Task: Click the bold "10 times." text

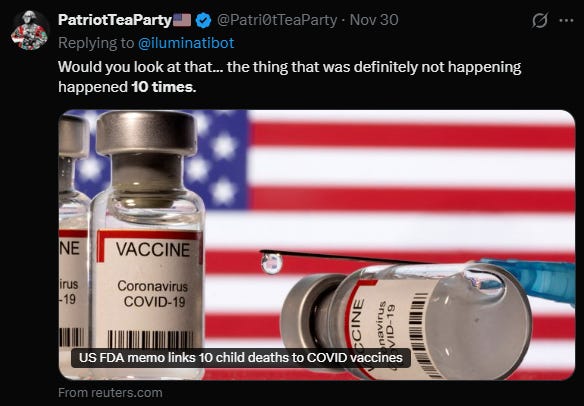Action: point(164,87)
